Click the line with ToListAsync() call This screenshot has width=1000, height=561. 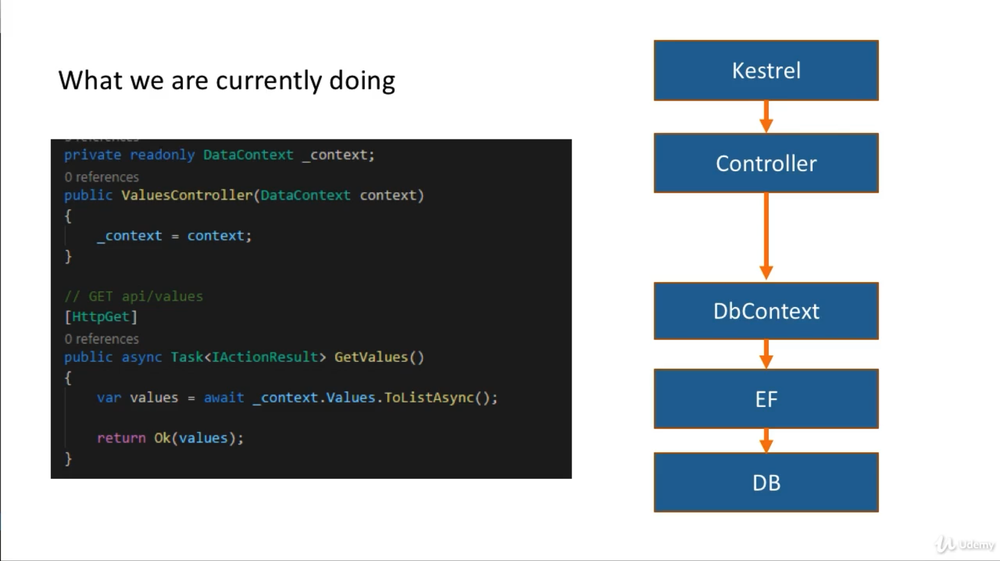[x=297, y=398]
